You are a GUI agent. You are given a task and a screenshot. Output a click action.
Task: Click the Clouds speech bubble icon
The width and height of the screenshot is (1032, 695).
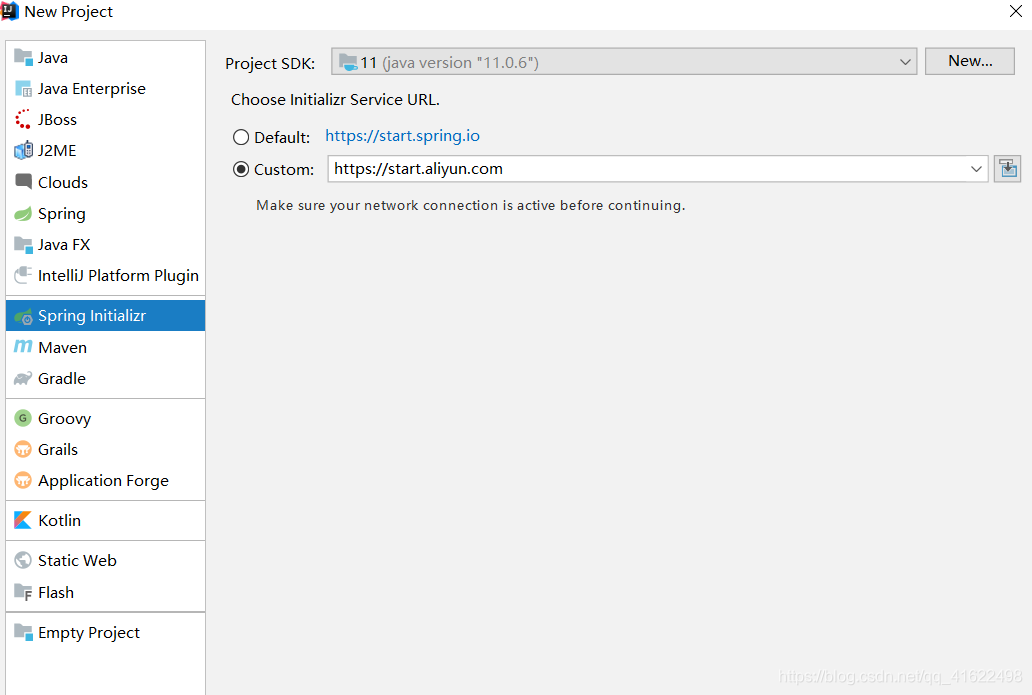coord(23,182)
